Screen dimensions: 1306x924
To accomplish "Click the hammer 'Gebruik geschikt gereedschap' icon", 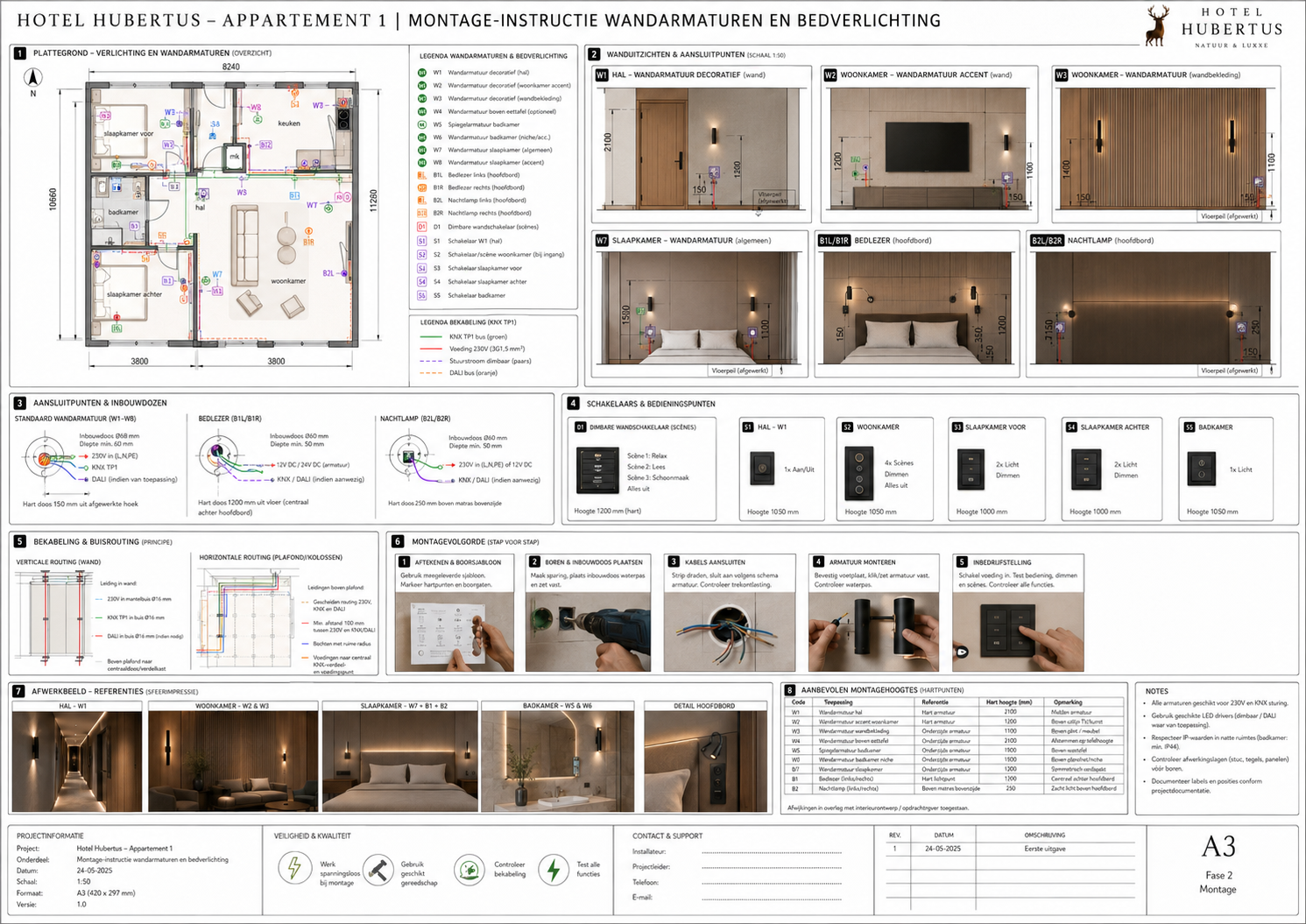I will 378,870.
